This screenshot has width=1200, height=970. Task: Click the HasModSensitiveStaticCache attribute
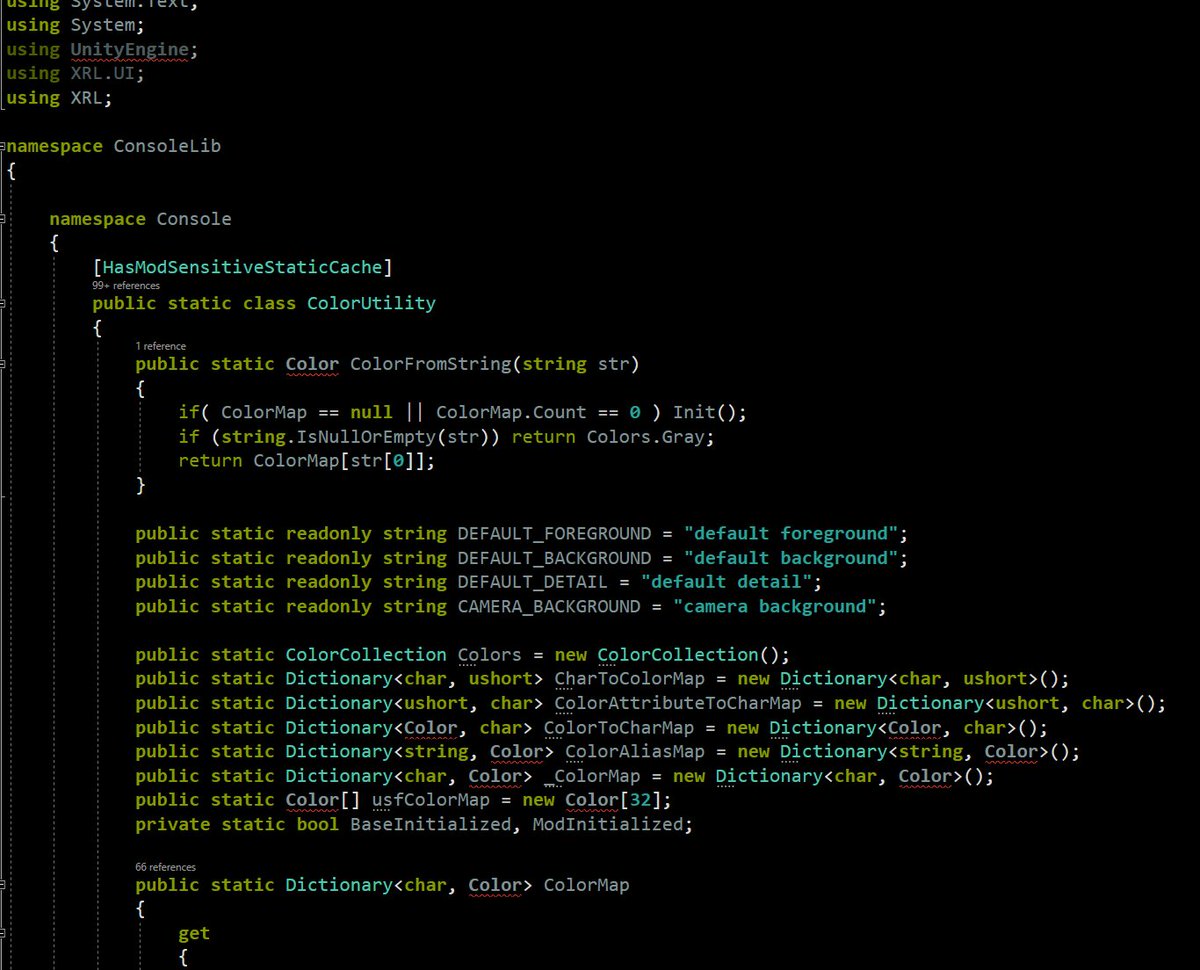click(242, 267)
